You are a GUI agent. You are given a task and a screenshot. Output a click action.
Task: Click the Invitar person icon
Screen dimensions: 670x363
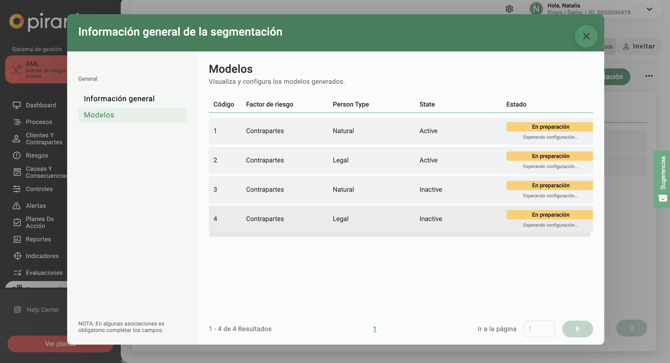(626, 46)
